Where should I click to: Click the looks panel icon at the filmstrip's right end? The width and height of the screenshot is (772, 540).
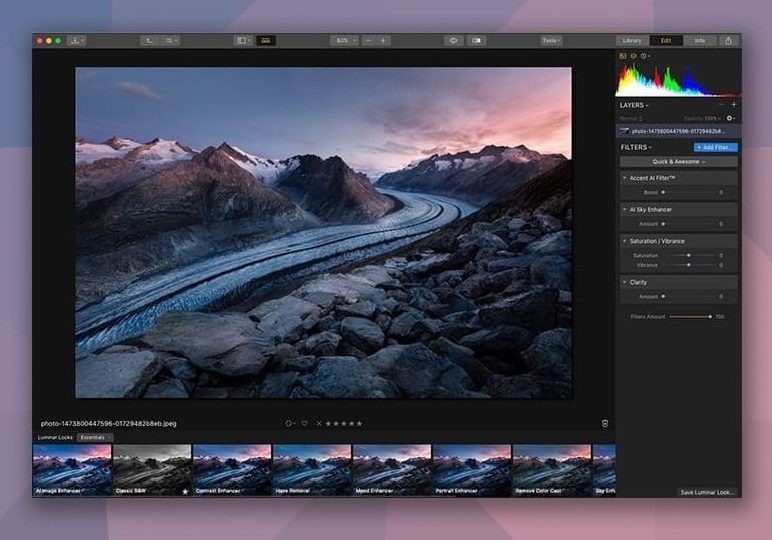click(x=605, y=423)
